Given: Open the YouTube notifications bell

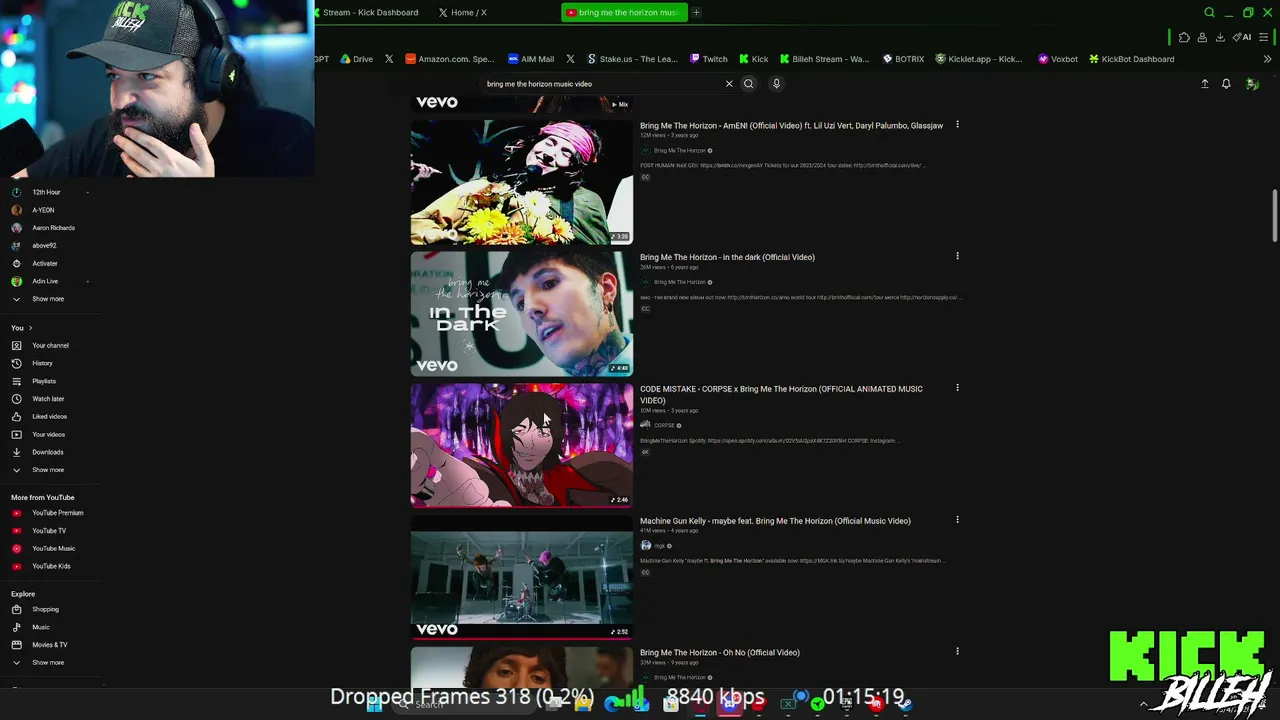Looking at the screenshot, I should click(1226, 84).
